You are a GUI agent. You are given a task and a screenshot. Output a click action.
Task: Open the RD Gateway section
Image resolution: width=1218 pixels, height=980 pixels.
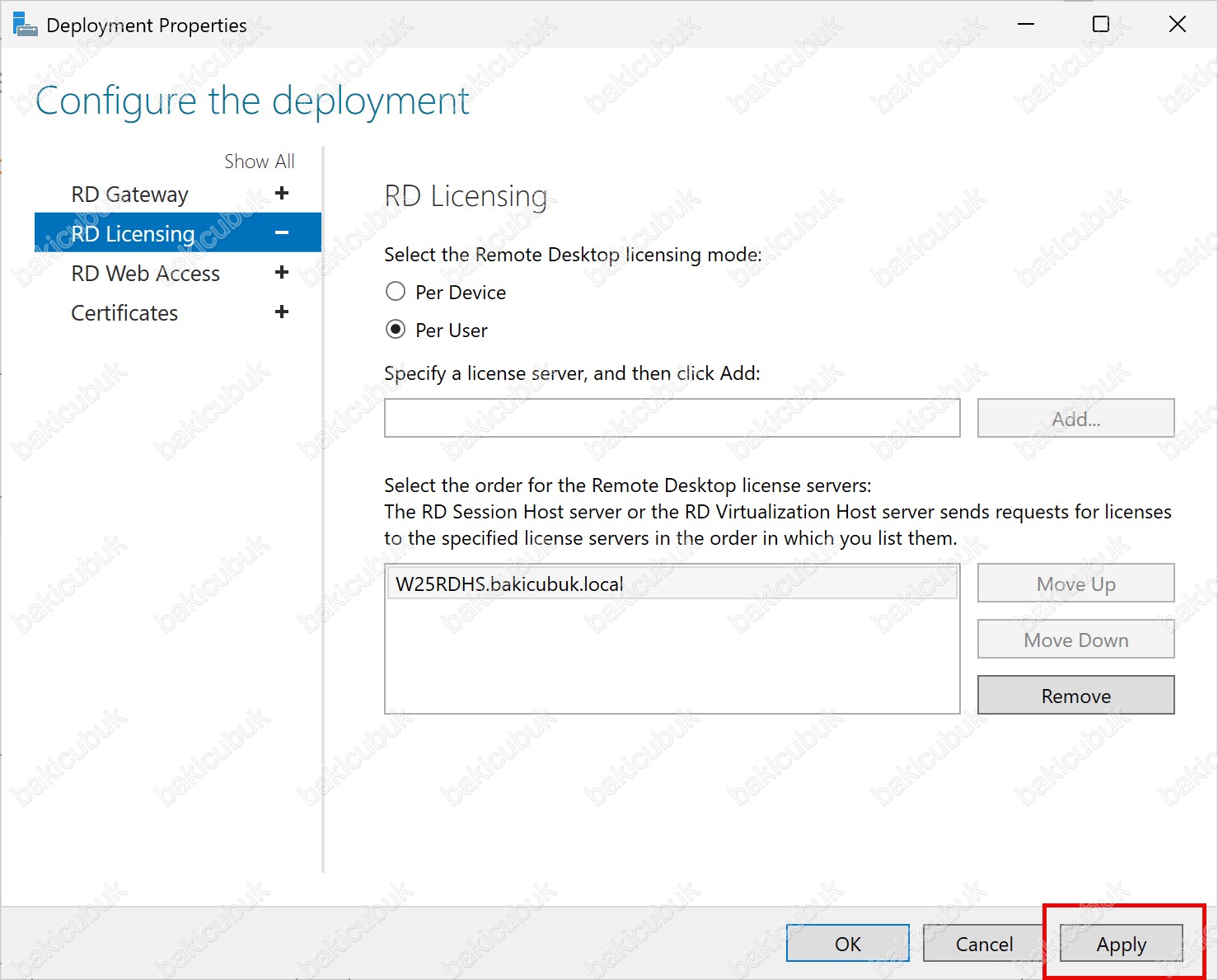[x=129, y=195]
